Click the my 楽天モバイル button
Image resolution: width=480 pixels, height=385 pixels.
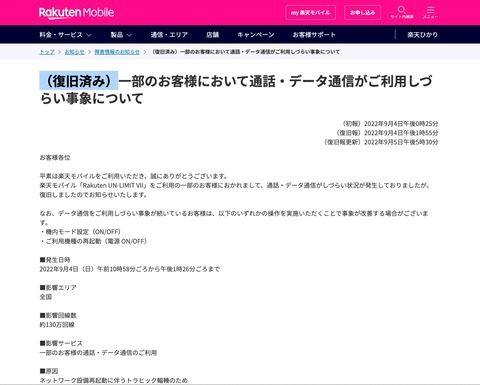point(310,13)
